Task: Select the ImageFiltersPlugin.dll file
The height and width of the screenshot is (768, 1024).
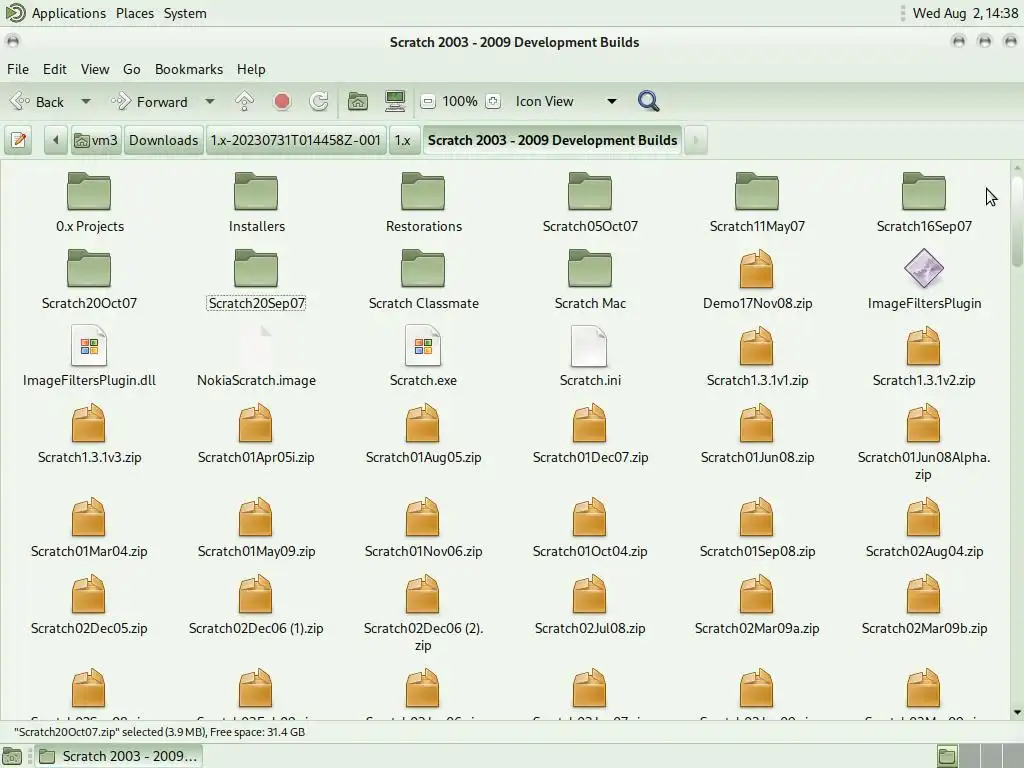Action: click(x=89, y=357)
